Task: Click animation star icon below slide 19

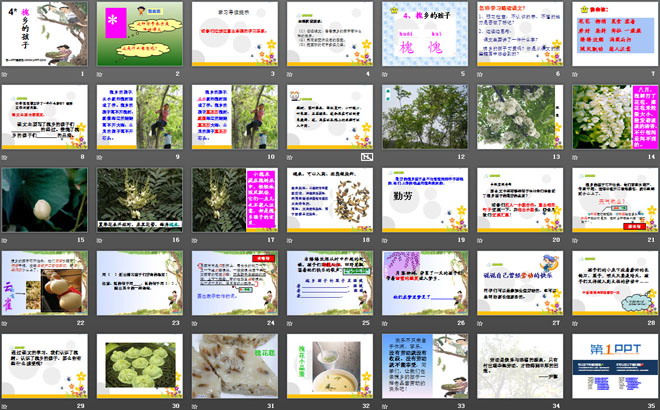Action: coord(383,240)
